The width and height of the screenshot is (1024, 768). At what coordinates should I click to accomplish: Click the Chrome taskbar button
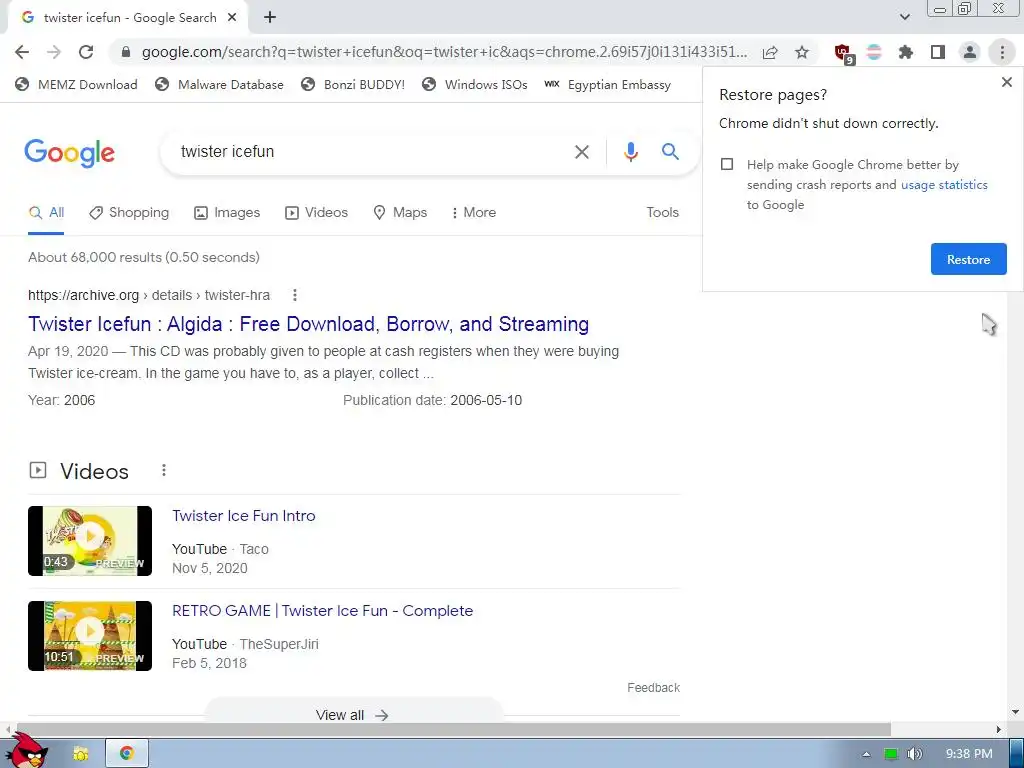pyautogui.click(x=127, y=753)
